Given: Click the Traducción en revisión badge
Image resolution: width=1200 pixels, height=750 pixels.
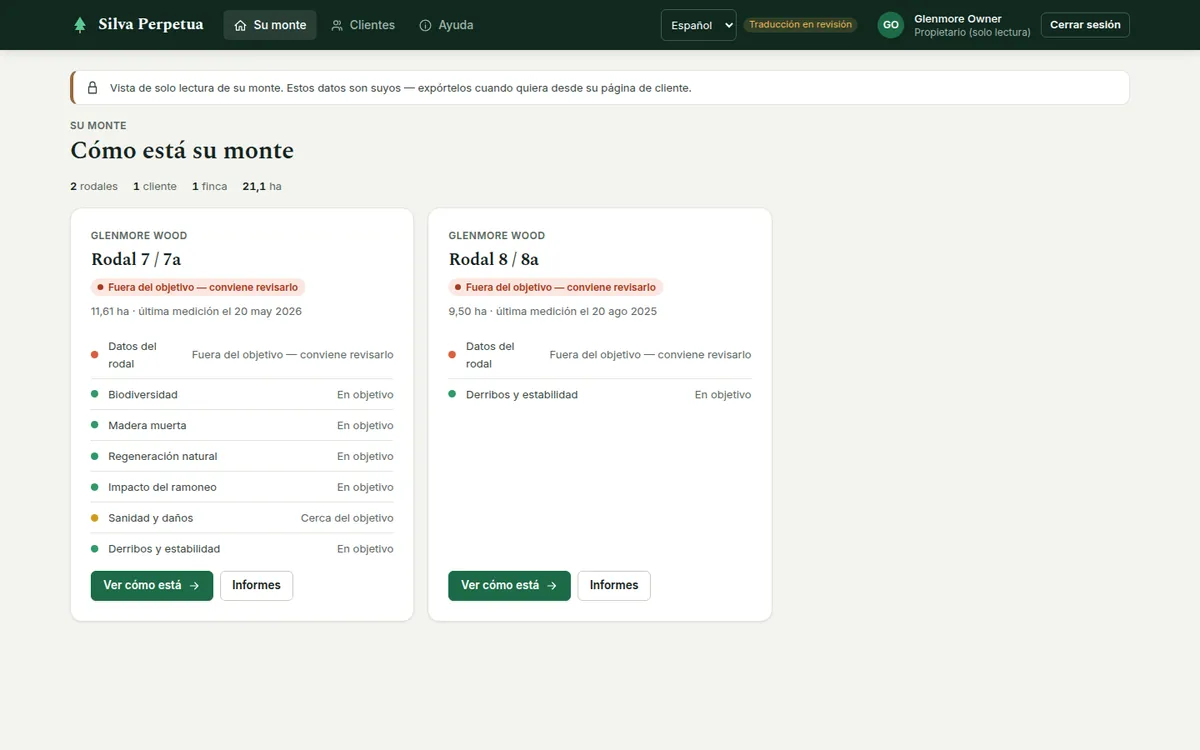Looking at the screenshot, I should point(800,25).
